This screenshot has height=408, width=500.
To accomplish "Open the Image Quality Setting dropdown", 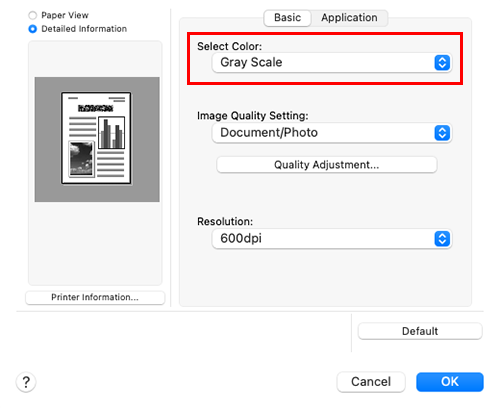I will tap(332, 133).
